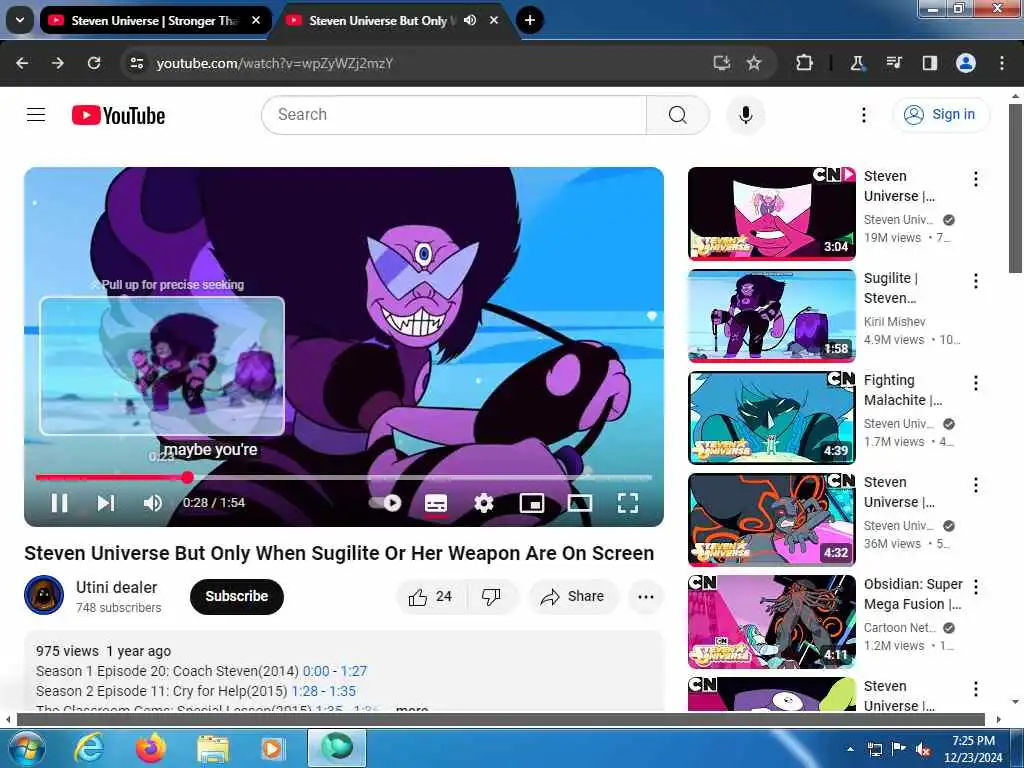Bookmark this page star
This screenshot has width=1024, height=768.
[754, 63]
